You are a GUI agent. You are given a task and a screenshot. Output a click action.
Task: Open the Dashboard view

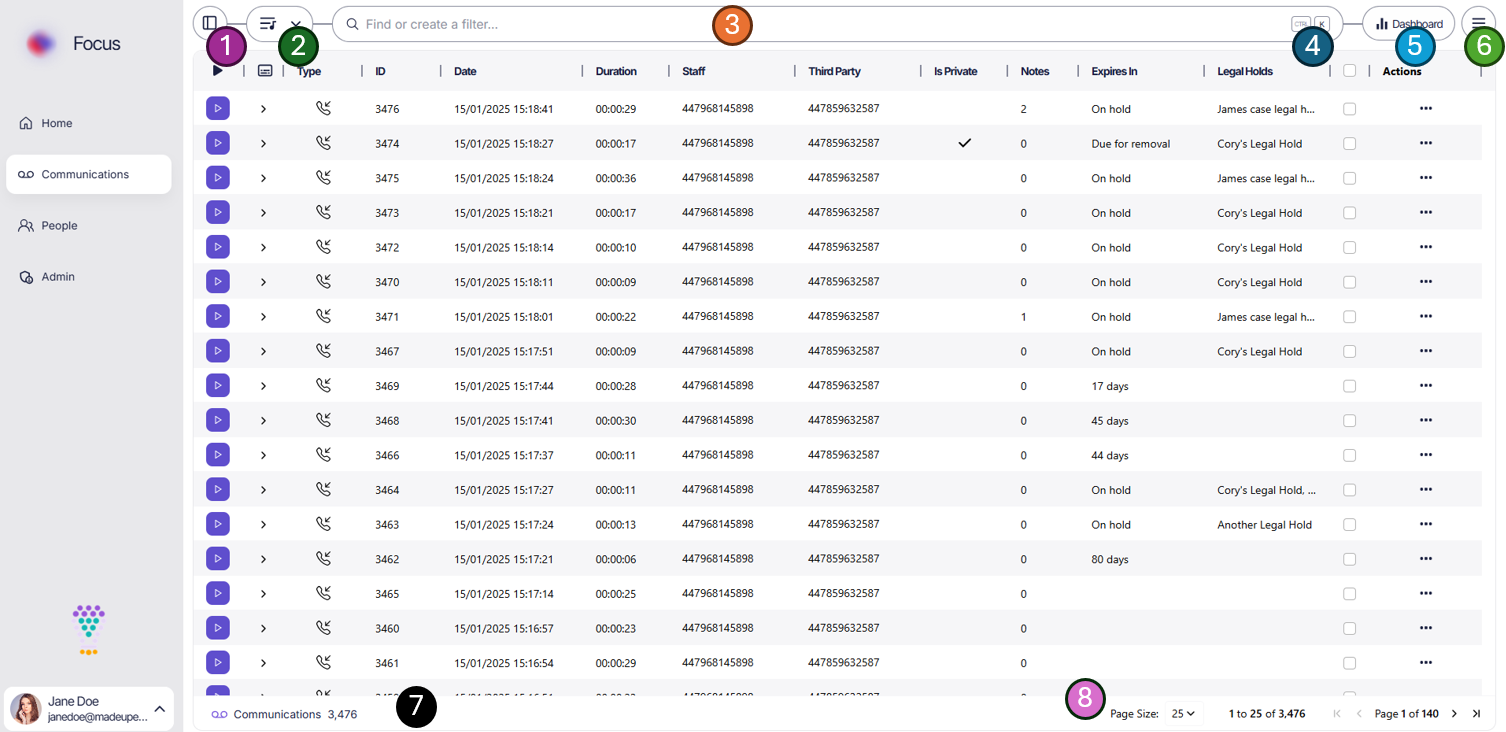(x=1408, y=23)
